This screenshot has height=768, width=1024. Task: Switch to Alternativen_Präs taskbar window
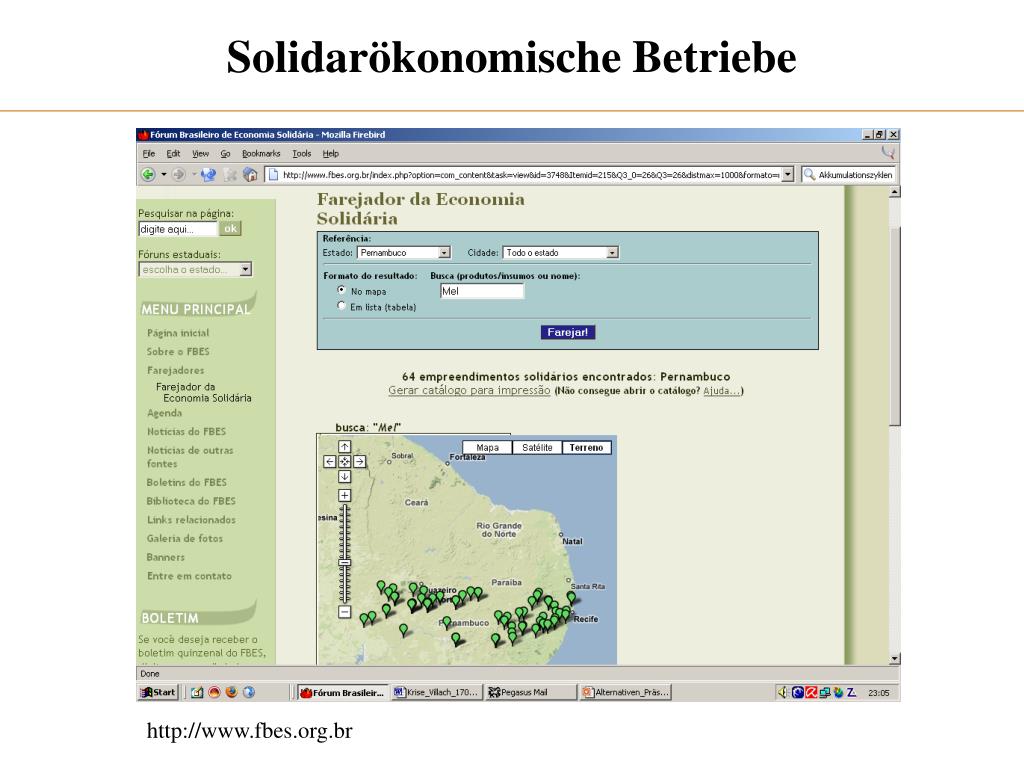(625, 692)
